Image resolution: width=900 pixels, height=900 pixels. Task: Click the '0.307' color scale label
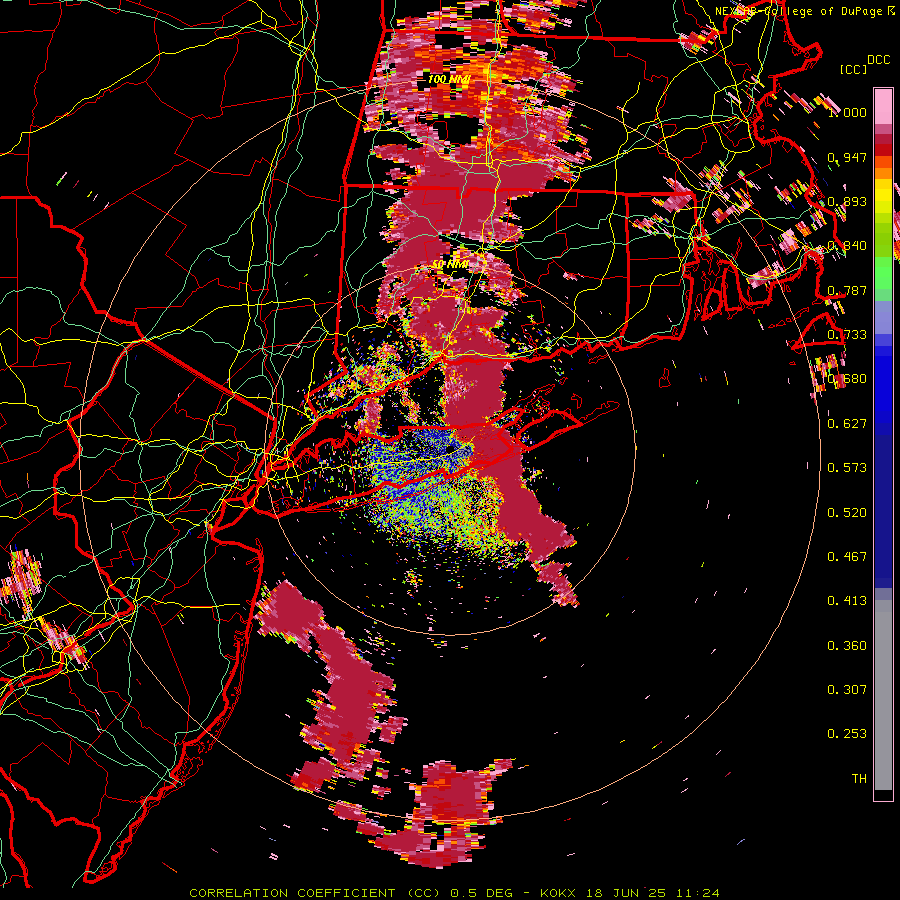point(847,690)
